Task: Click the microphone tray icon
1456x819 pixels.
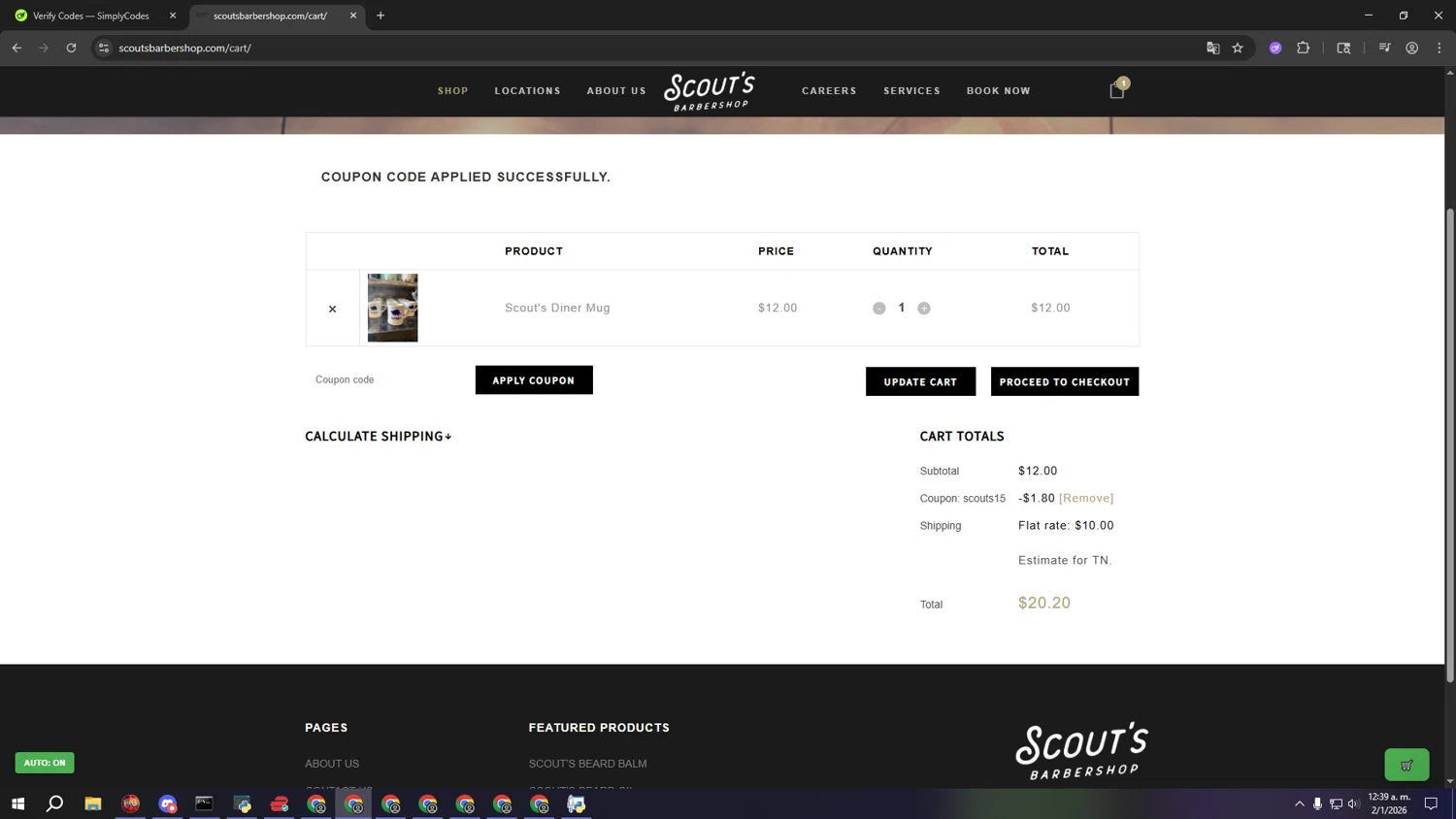Action: [1317, 803]
